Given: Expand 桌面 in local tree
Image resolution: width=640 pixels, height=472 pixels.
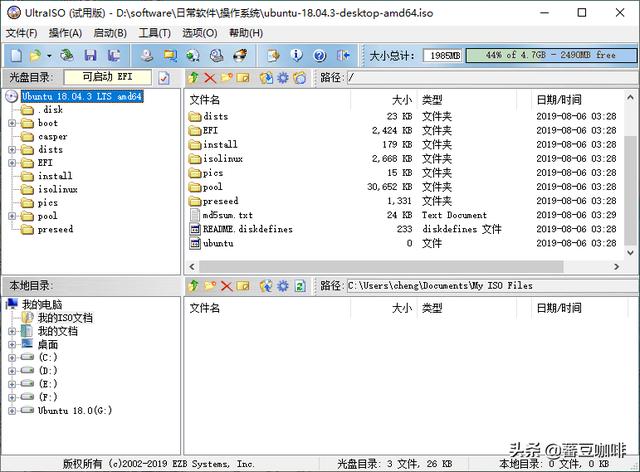Looking at the screenshot, I should point(12,345).
